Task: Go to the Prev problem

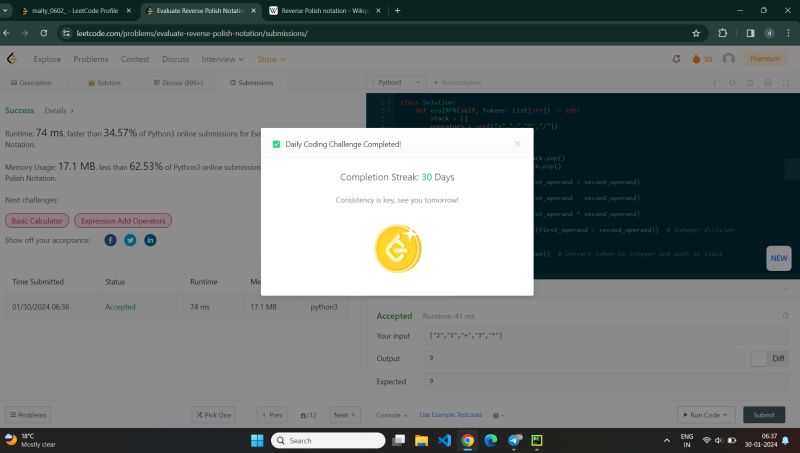Action: (x=272, y=415)
